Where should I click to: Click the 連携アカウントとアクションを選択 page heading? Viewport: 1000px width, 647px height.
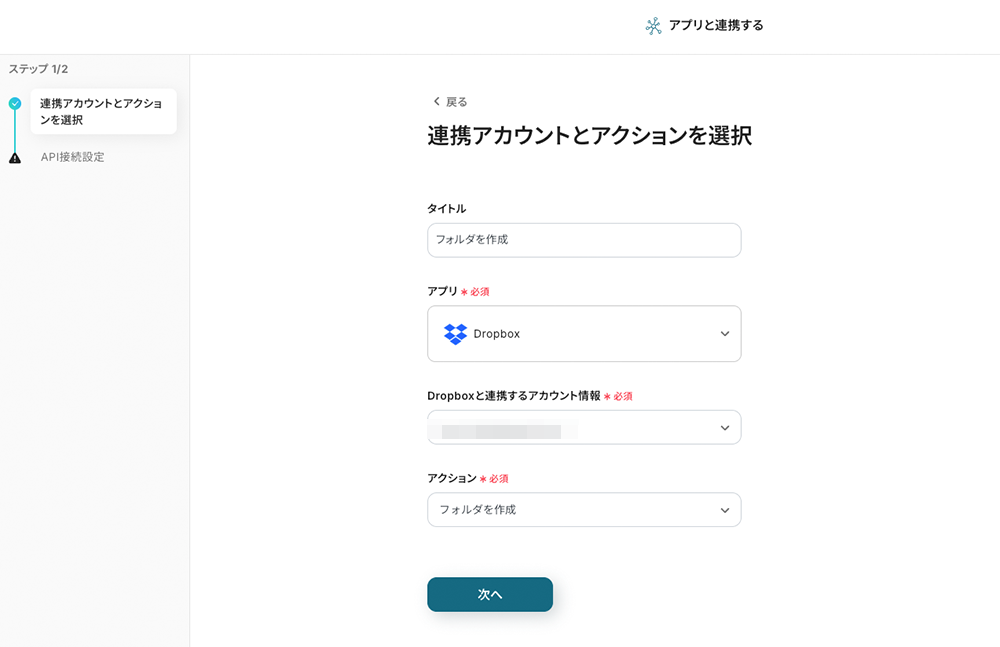(x=589, y=136)
